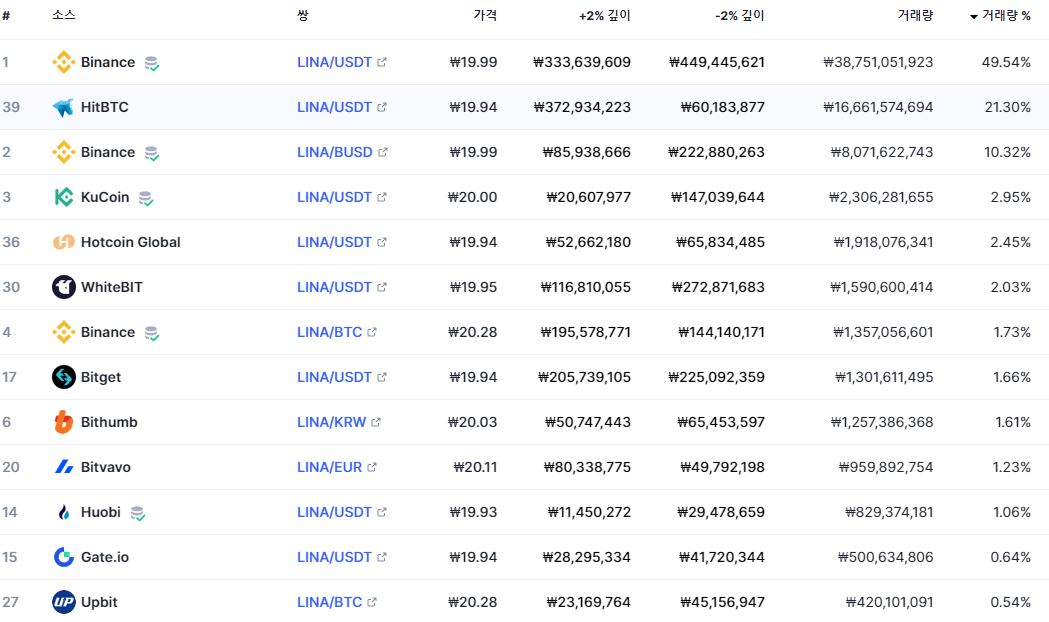
Task: Open the Gate.io exchange name
Action: [x=105, y=557]
